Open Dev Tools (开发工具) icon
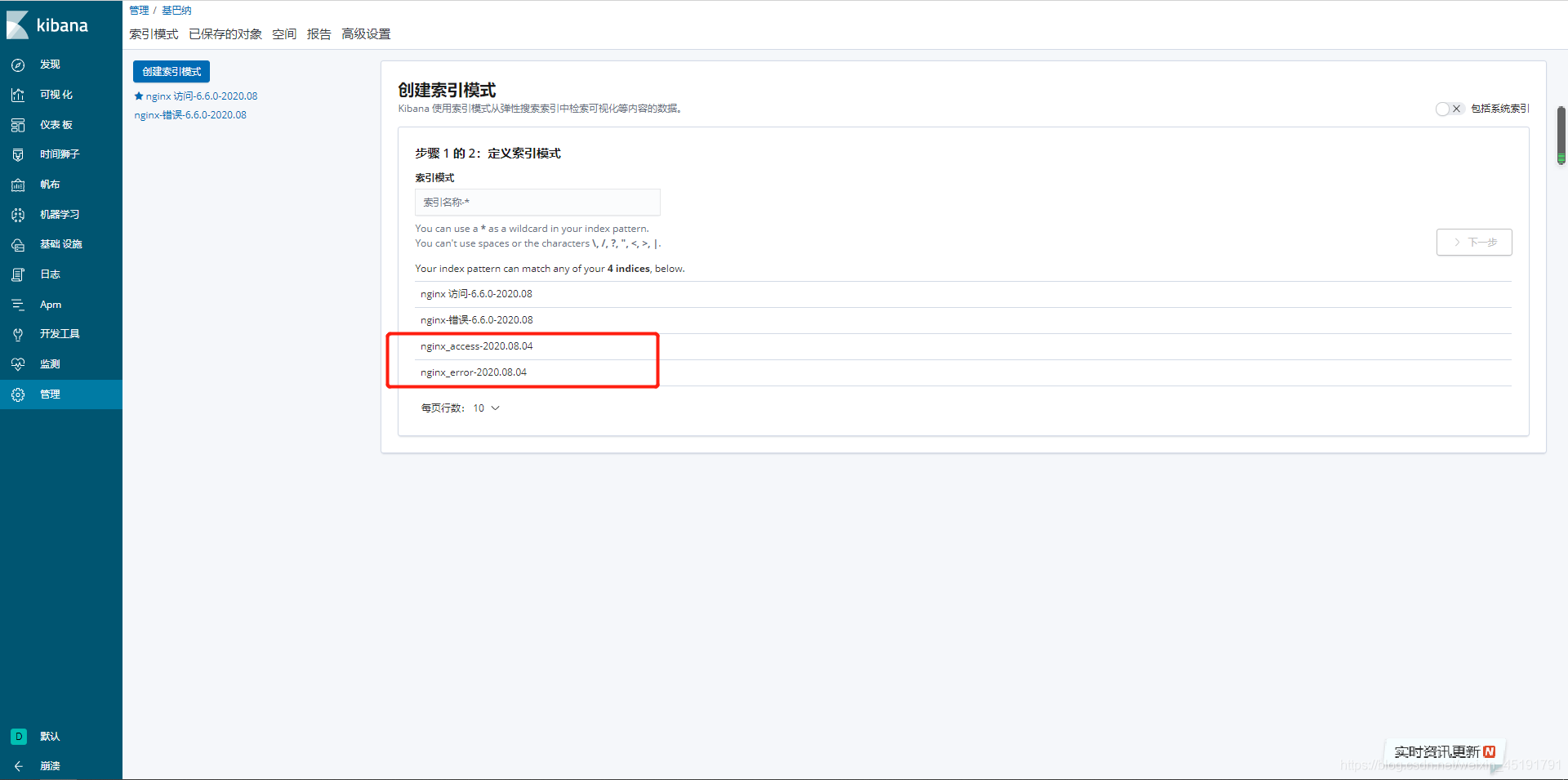 click(18, 334)
